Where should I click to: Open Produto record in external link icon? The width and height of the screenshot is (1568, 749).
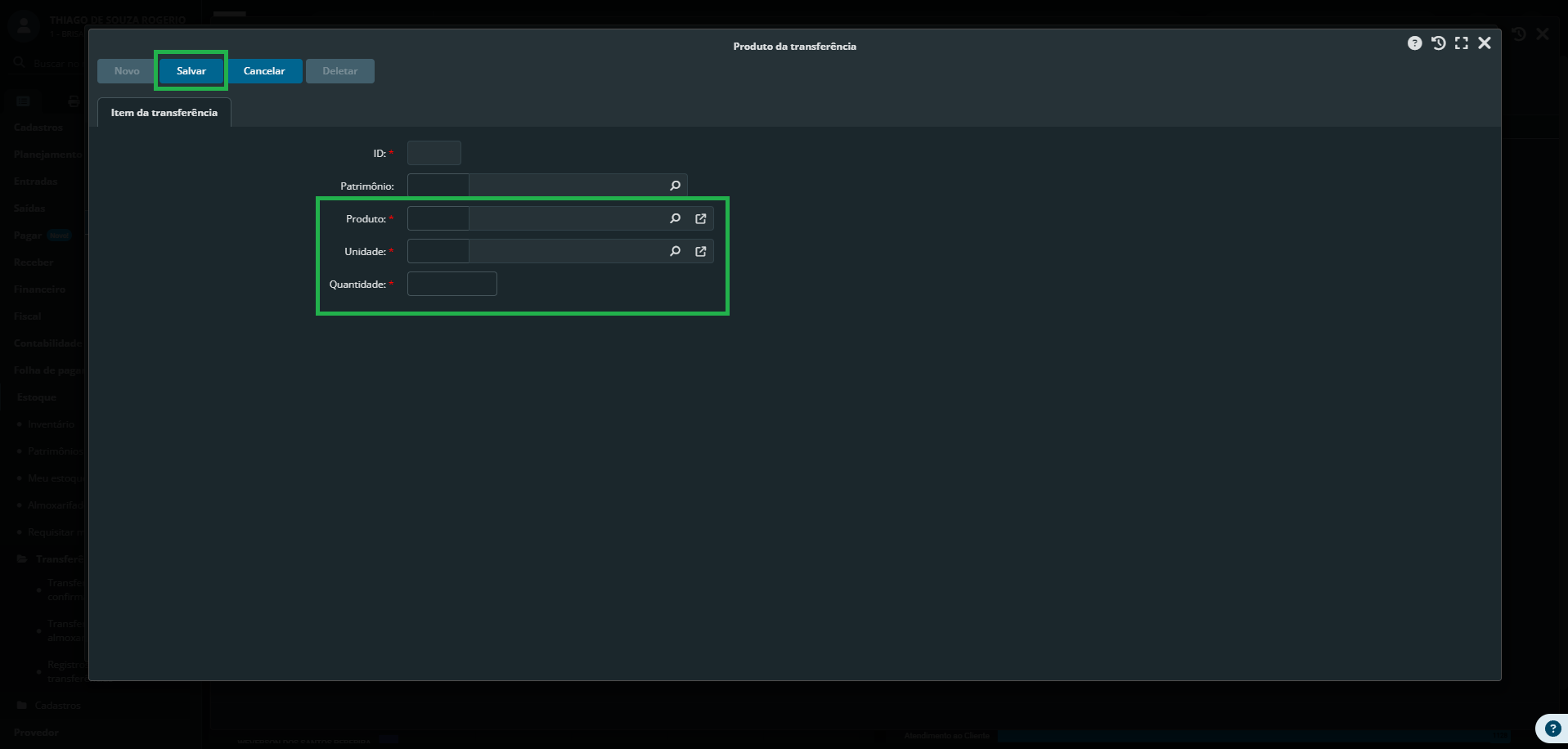(x=701, y=218)
